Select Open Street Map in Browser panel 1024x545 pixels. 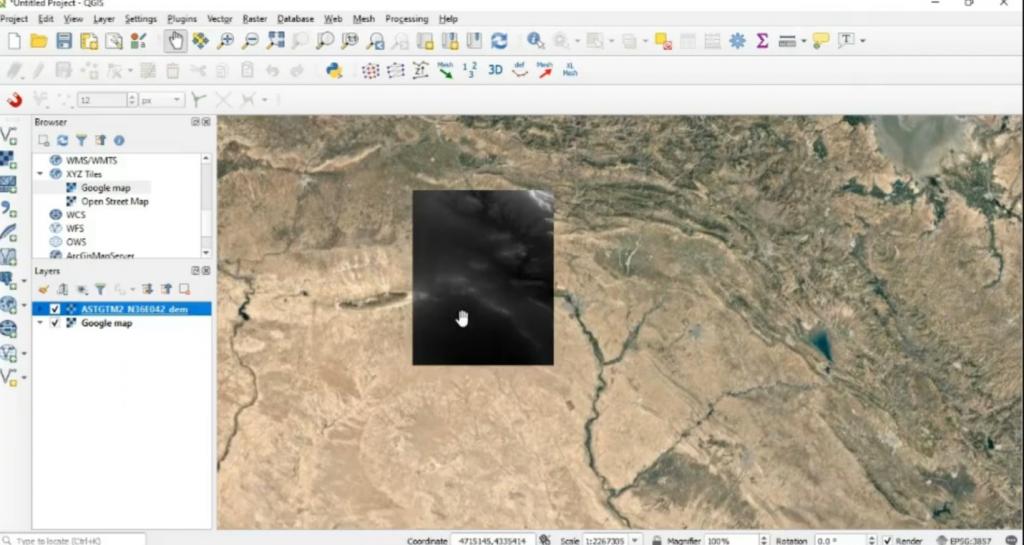(114, 201)
